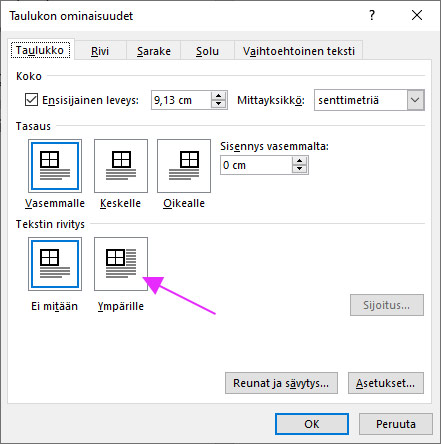Select Ei mitään text wrapping icon
The height and width of the screenshot is (444, 441).
tap(55, 264)
